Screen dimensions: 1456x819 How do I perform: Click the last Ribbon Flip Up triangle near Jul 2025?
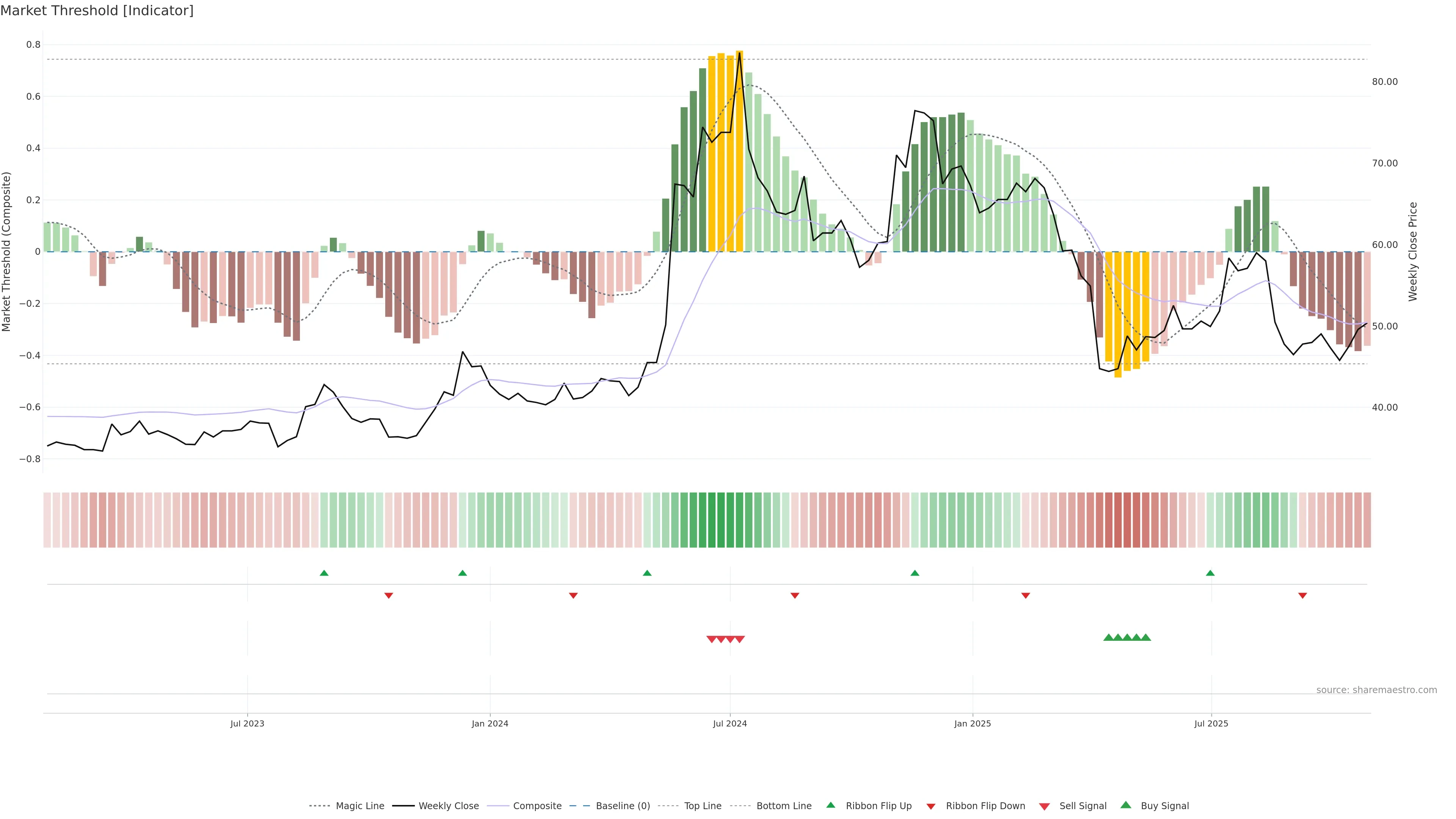[x=1210, y=573]
